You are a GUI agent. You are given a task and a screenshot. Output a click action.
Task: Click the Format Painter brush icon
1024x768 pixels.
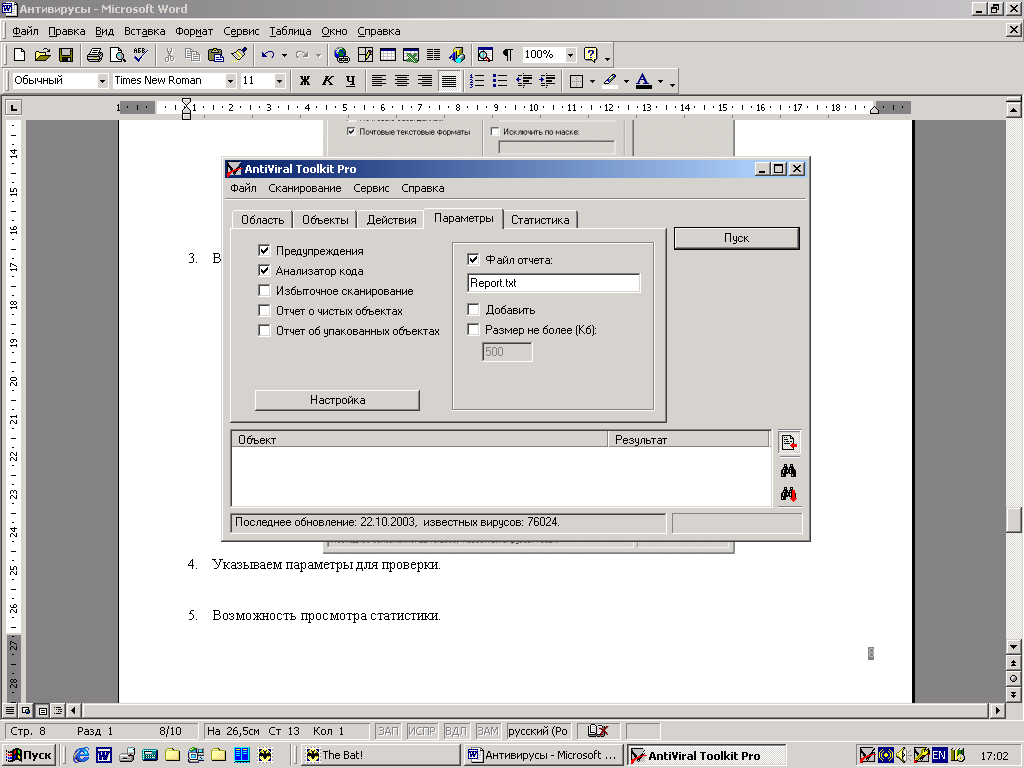239,55
